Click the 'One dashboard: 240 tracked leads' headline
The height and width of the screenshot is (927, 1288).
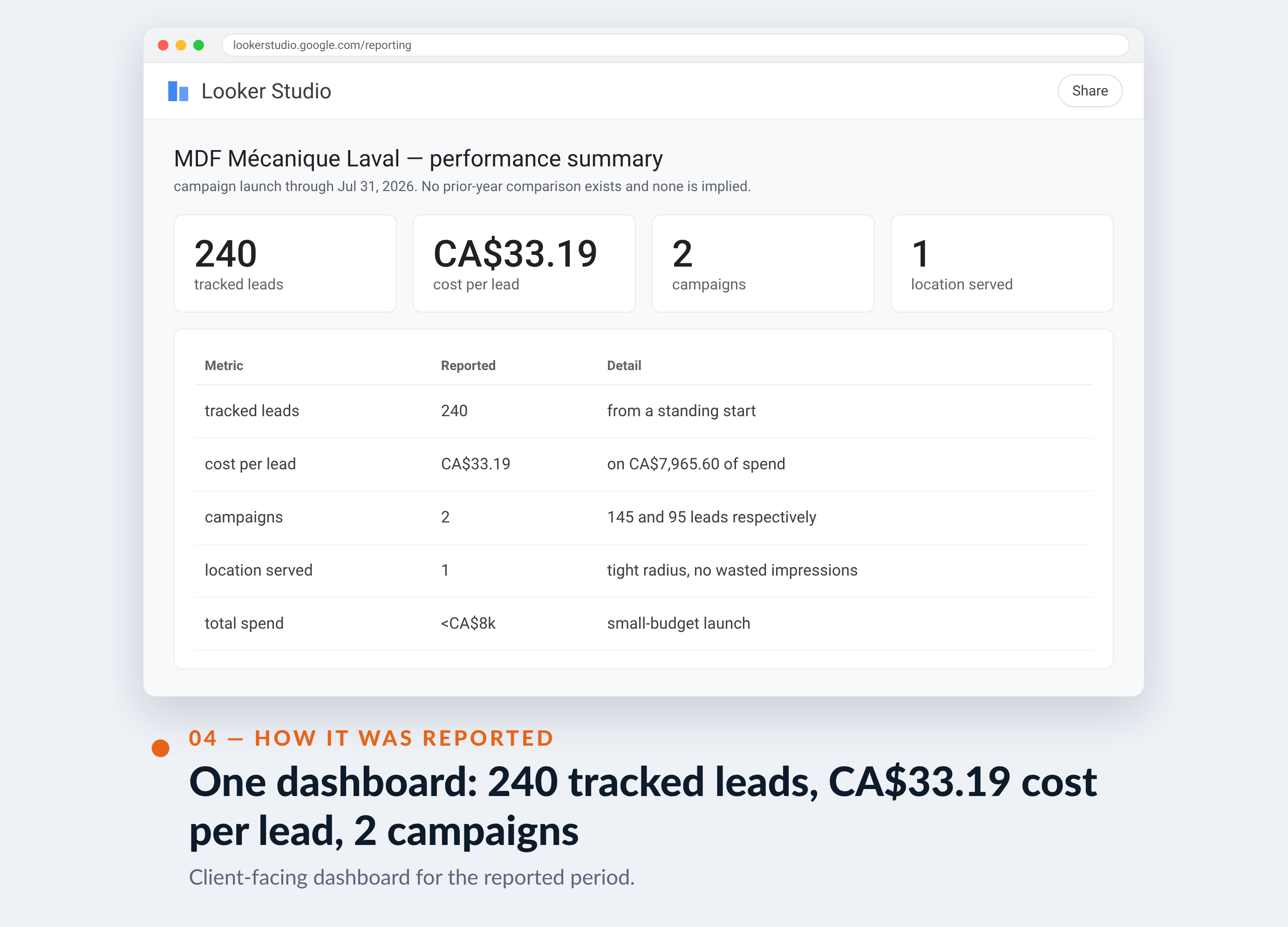643,806
